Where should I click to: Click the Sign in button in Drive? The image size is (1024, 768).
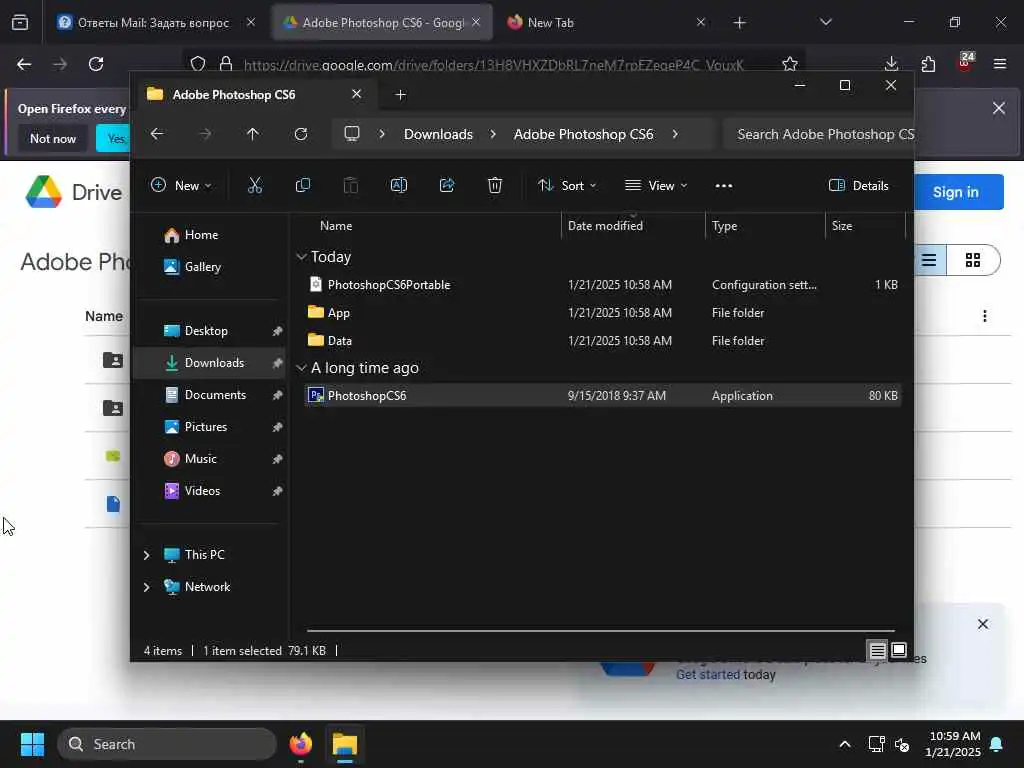tap(955, 192)
